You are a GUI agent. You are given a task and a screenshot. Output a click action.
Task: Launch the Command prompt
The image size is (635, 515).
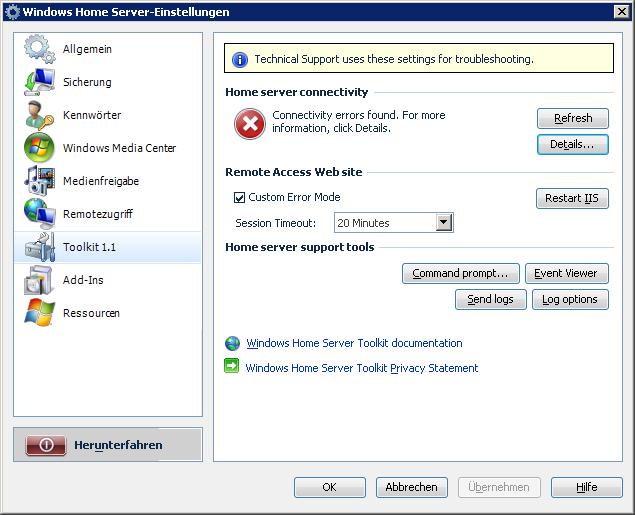pyautogui.click(x=461, y=273)
